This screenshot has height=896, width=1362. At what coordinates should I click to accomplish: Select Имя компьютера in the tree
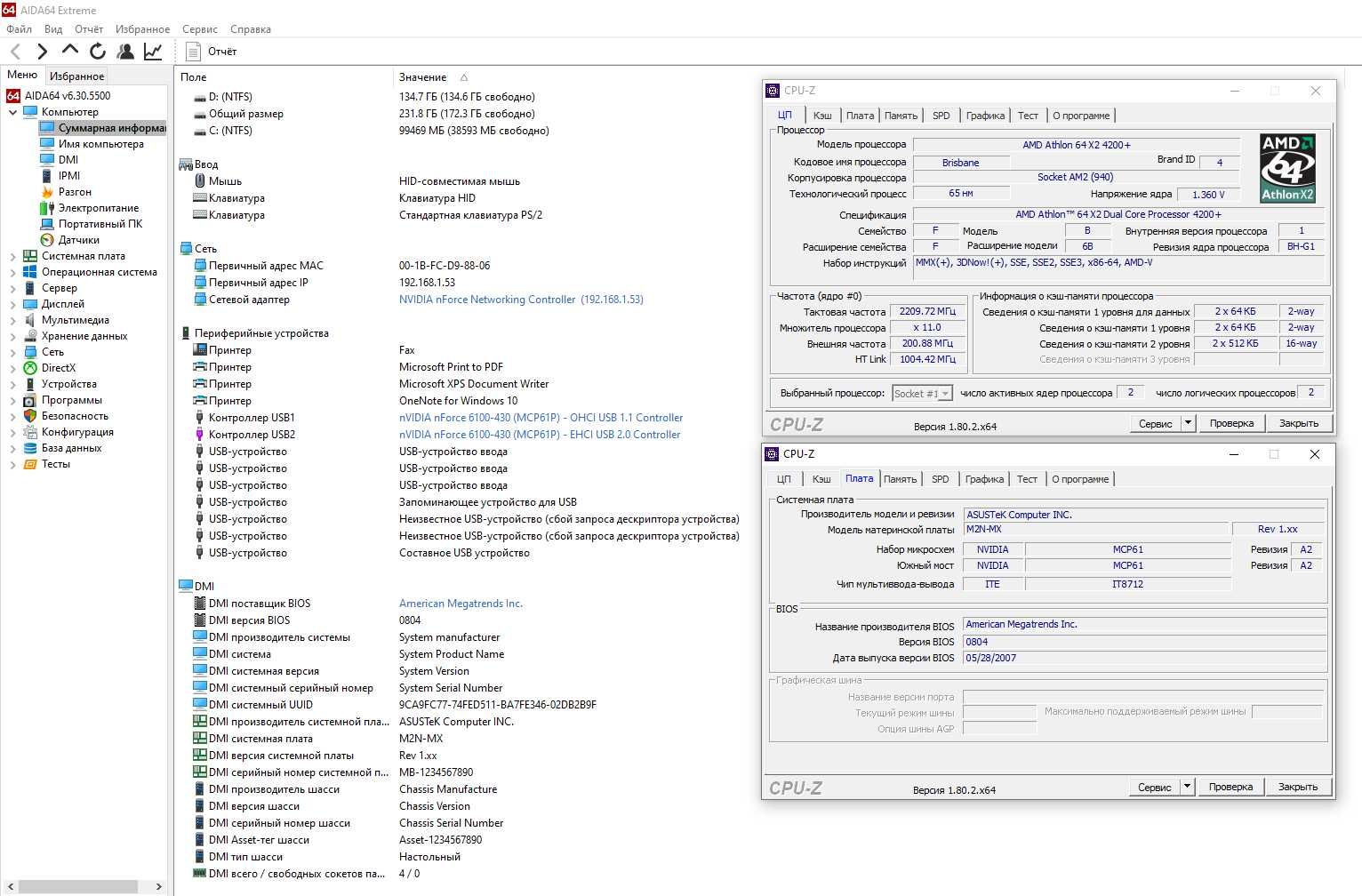100,144
